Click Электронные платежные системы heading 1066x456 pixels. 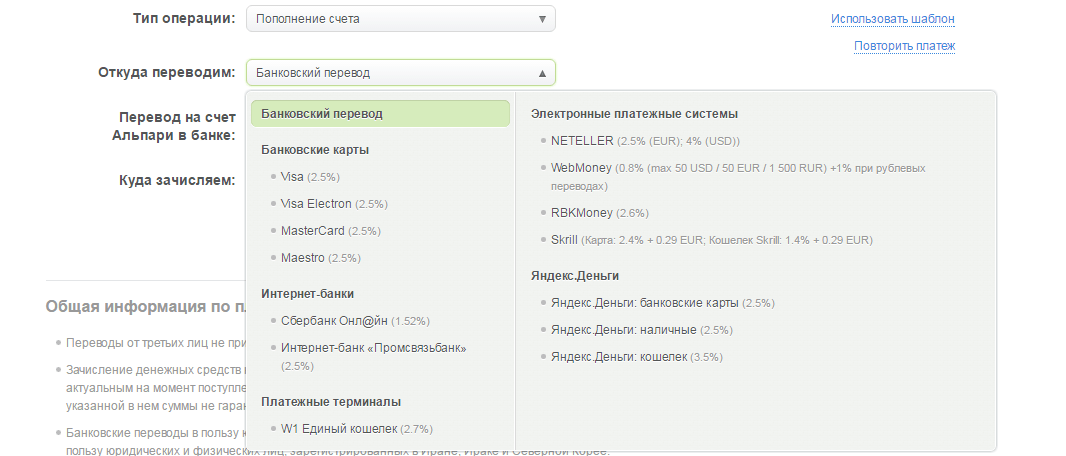[x=634, y=114]
